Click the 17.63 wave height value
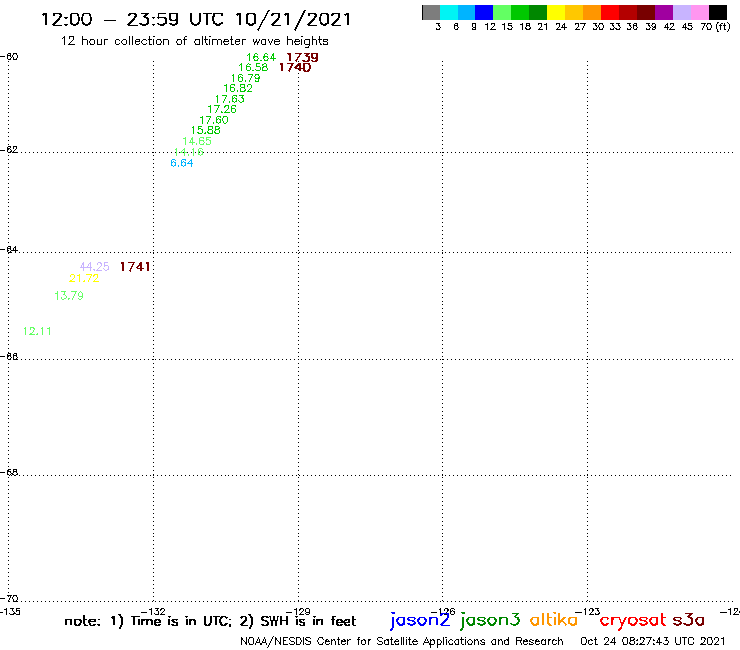Screen dimensions: 740x650 pos(230,99)
